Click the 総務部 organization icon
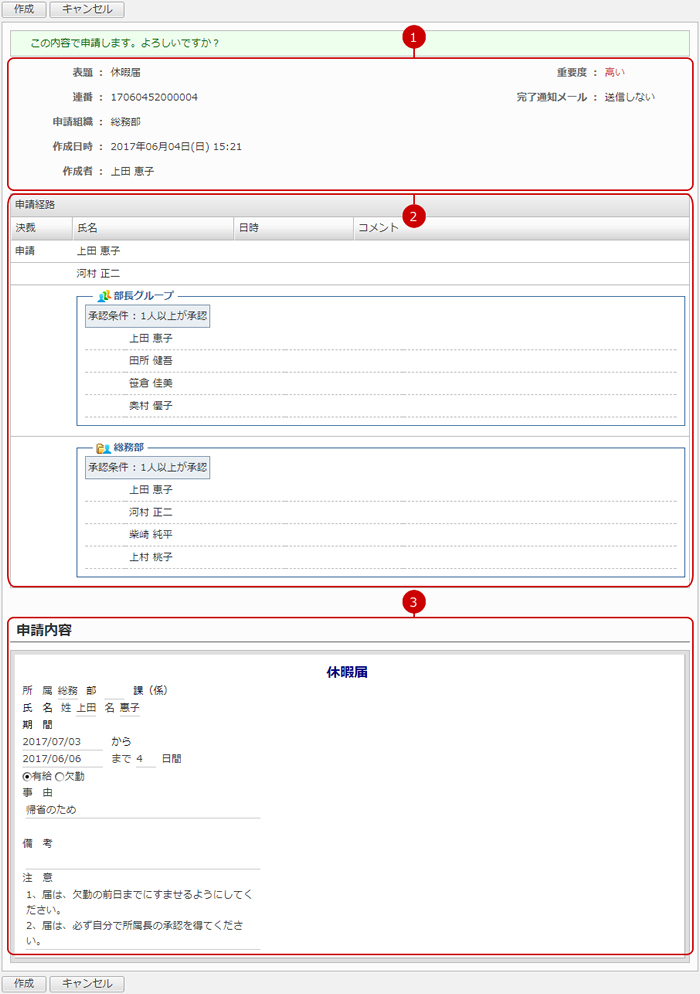 (103, 448)
